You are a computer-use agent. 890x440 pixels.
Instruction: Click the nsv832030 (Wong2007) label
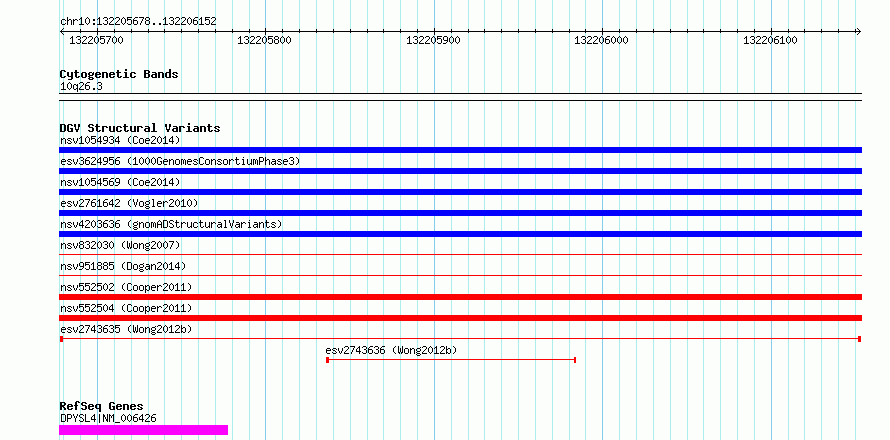click(x=120, y=245)
